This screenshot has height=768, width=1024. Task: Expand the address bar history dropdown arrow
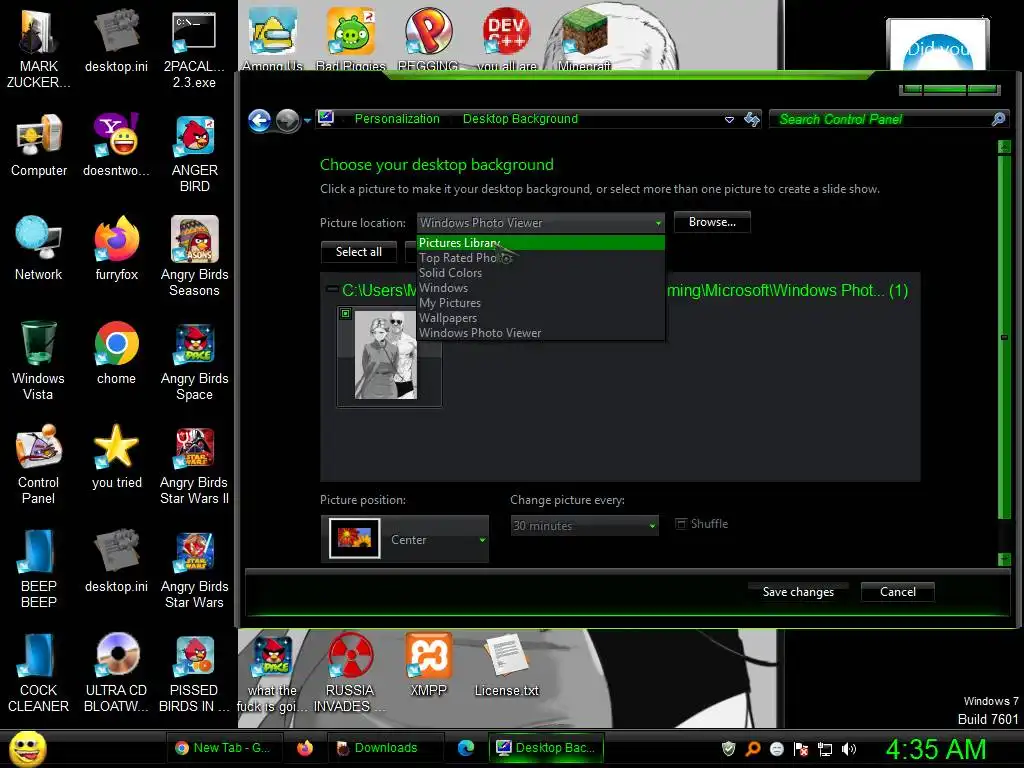729,120
